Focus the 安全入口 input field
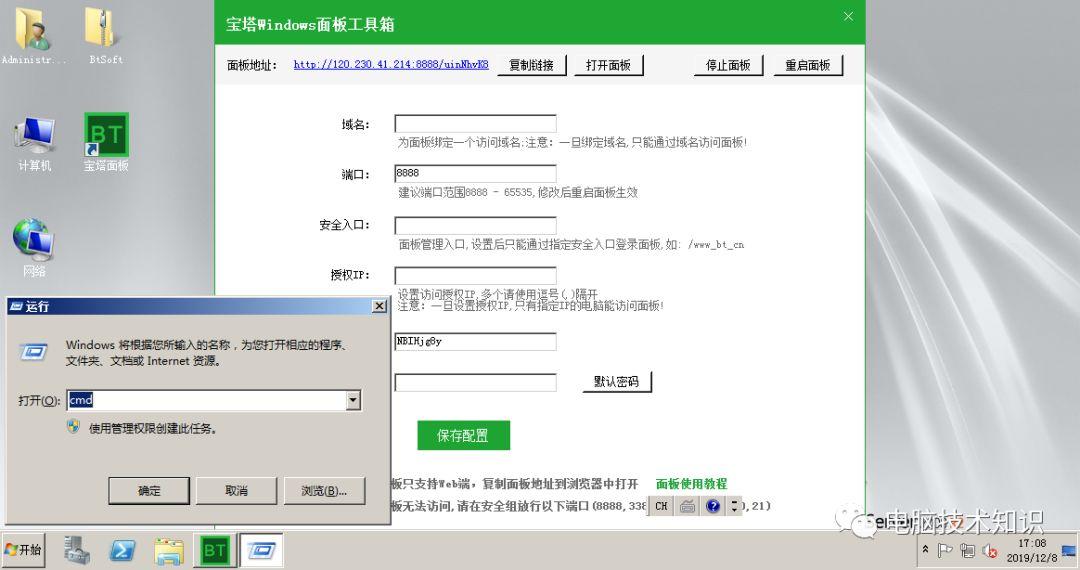The image size is (1080, 570). pyautogui.click(x=475, y=225)
